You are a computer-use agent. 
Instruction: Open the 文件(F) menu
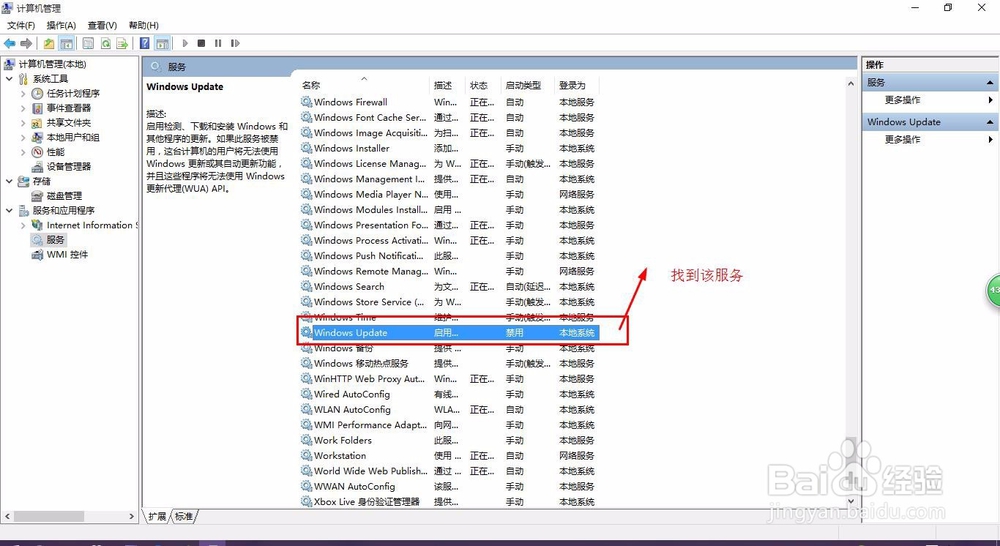(x=21, y=26)
